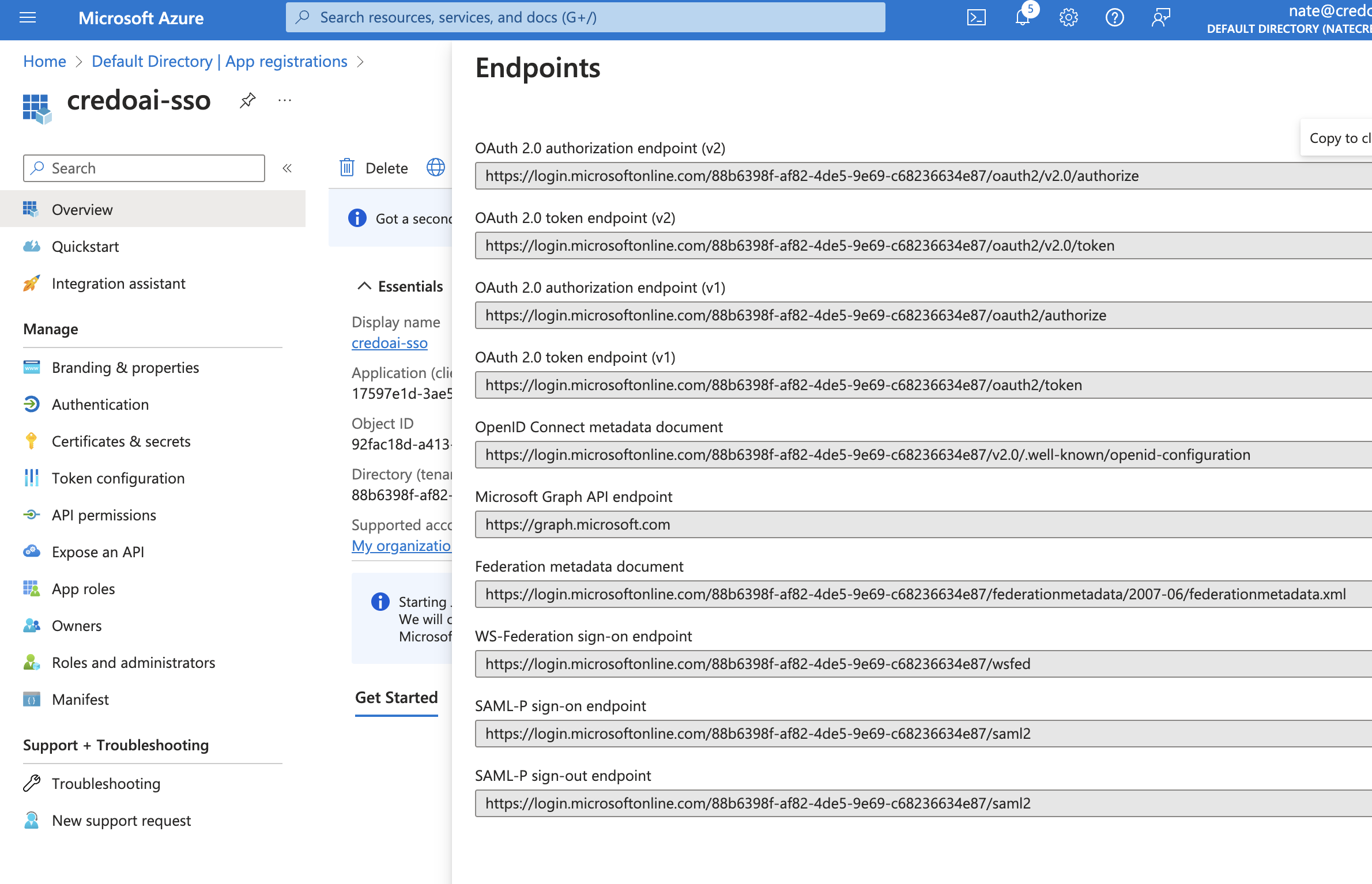This screenshot has width=1372, height=884.
Task: Select the OAuth 2.0 token endpoint (v1) URL
Action: [924, 385]
